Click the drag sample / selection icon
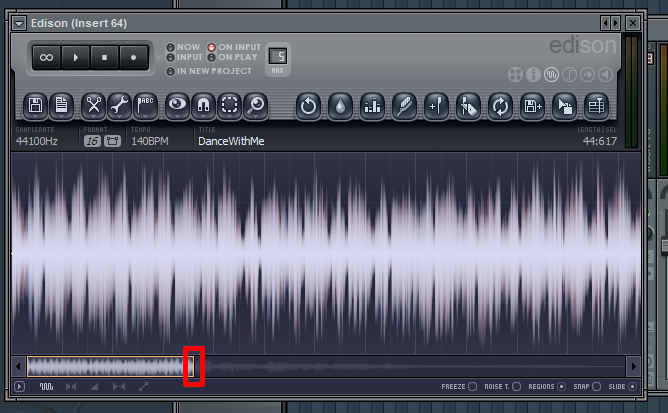This screenshot has width=668, height=413. [564, 106]
